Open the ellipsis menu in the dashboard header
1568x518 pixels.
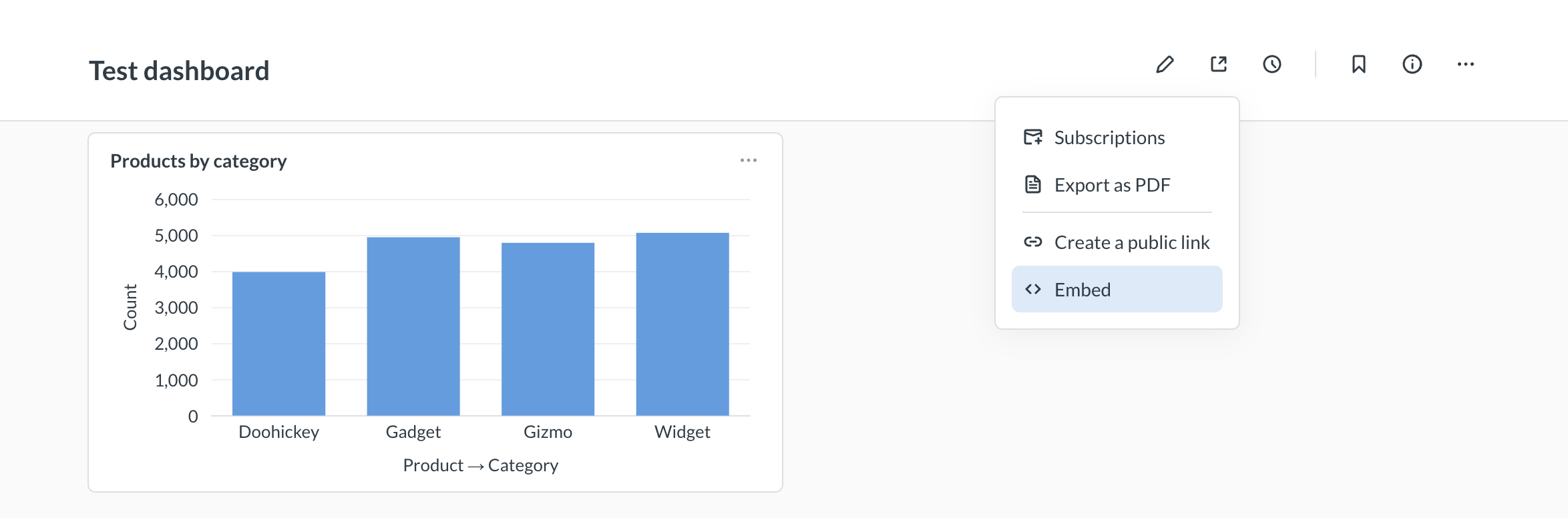click(x=1466, y=64)
